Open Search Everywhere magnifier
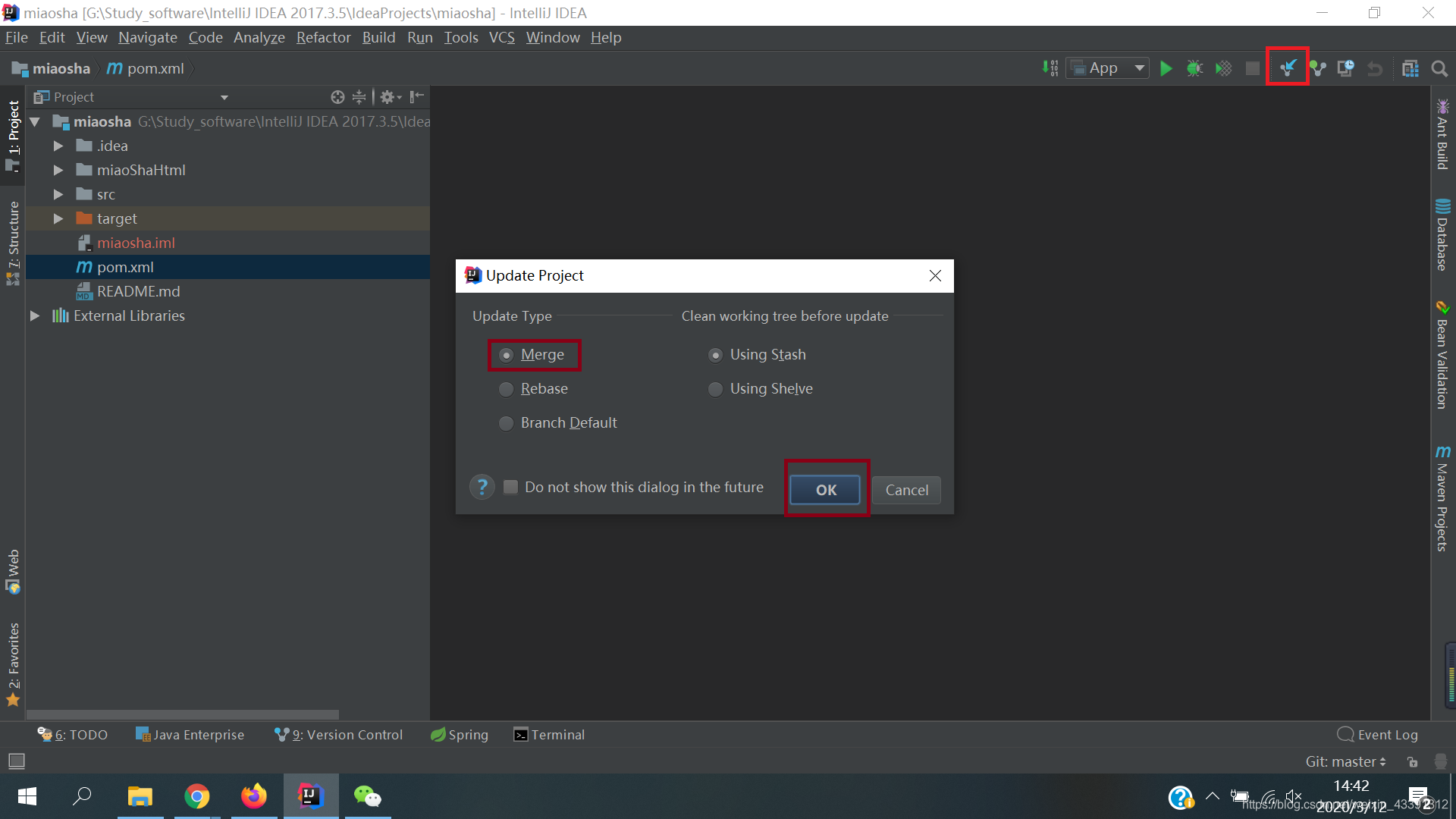 point(1439,68)
